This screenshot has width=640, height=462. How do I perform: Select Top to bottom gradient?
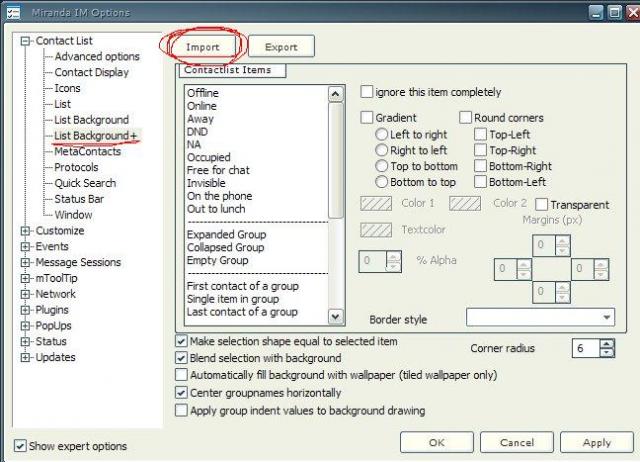(381, 166)
